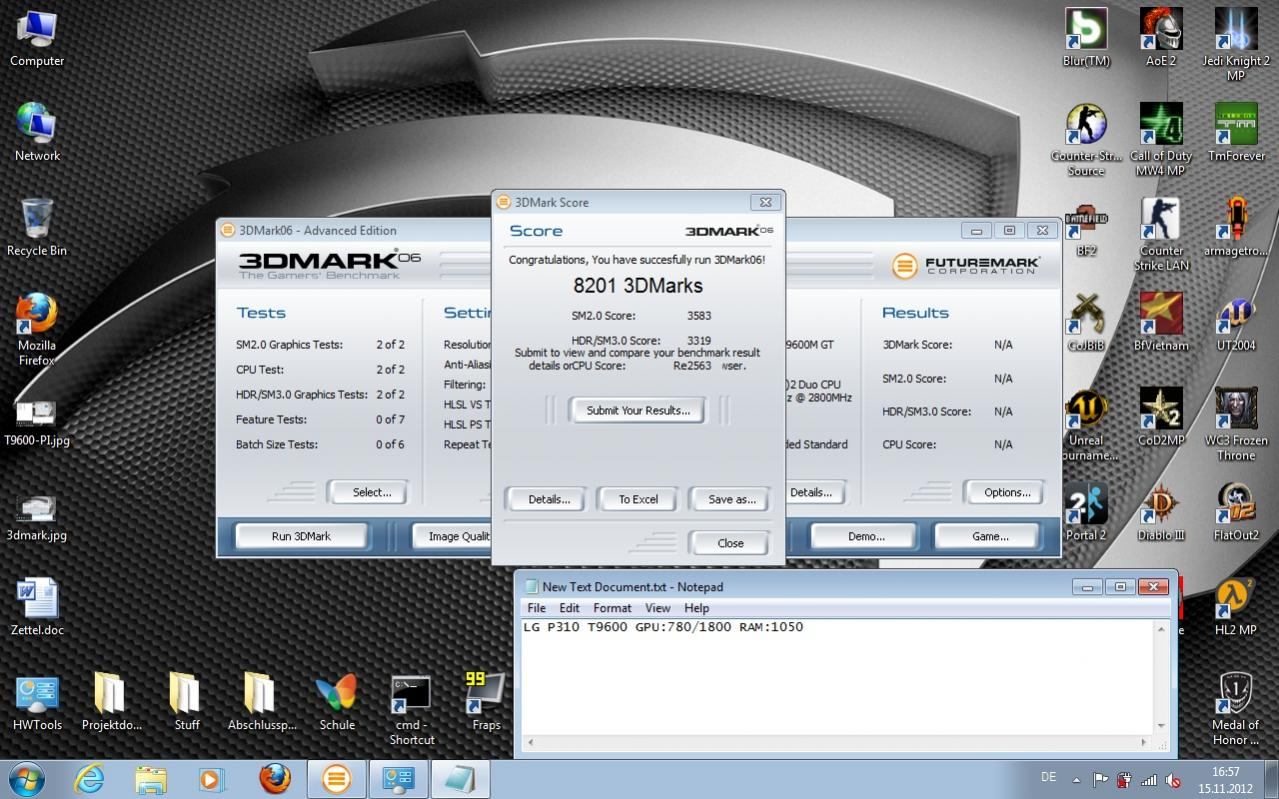
Task: Open the Schule desktop icon
Action: click(337, 702)
